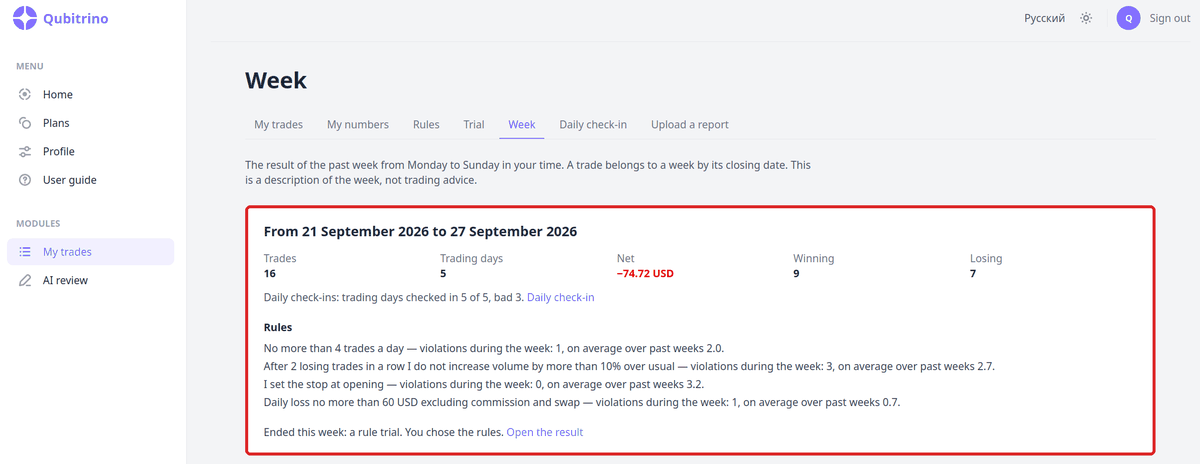The image size is (1200, 464).
Task: Open the user avatar Q icon
Action: pos(1128,18)
